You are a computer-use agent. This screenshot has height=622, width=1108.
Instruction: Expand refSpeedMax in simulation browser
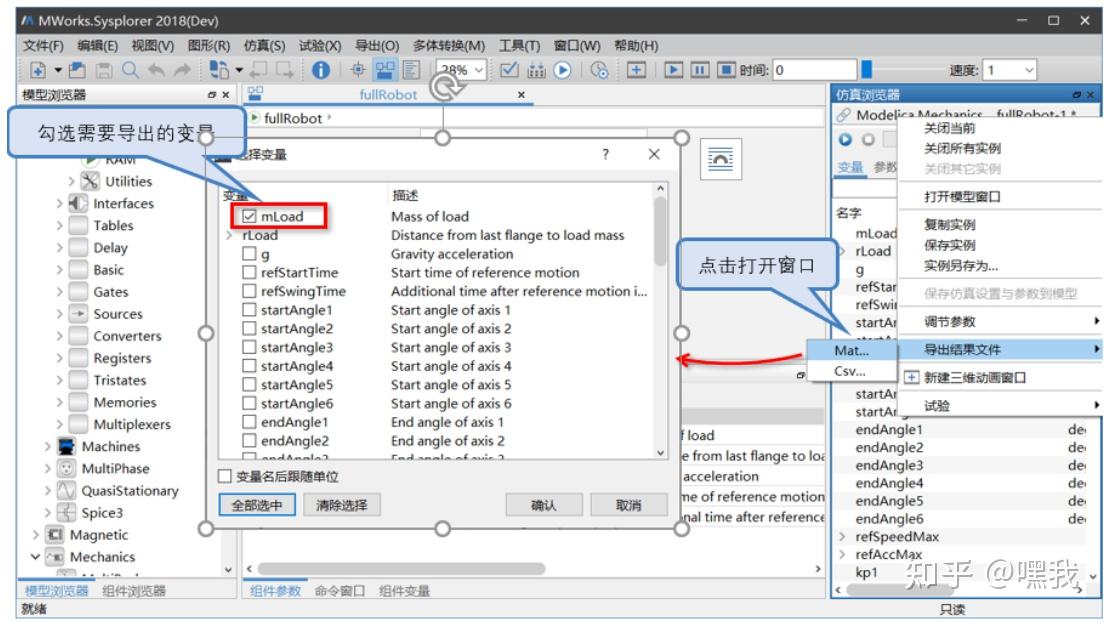pyautogui.click(x=842, y=536)
